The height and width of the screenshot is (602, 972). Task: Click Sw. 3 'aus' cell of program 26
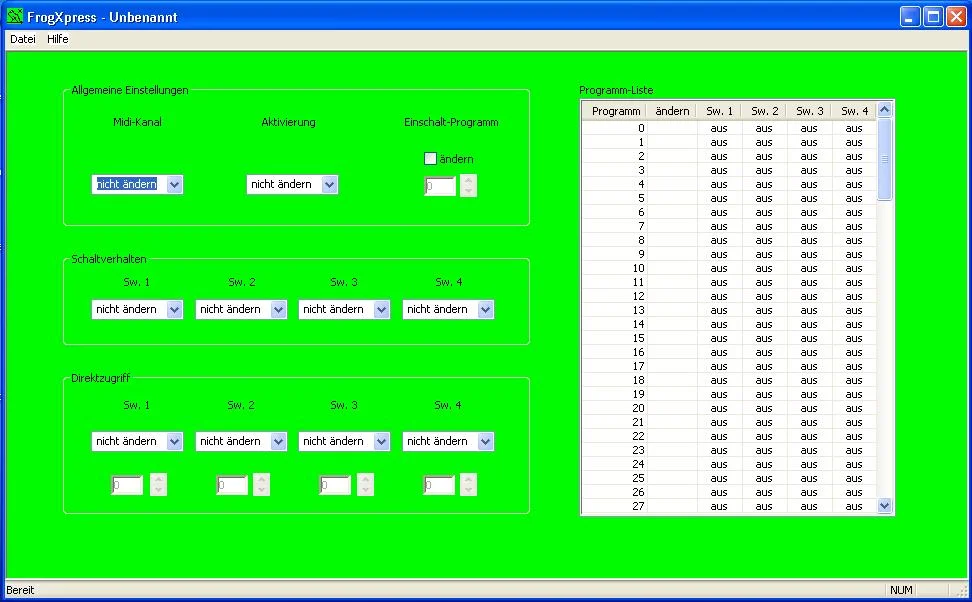click(810, 492)
